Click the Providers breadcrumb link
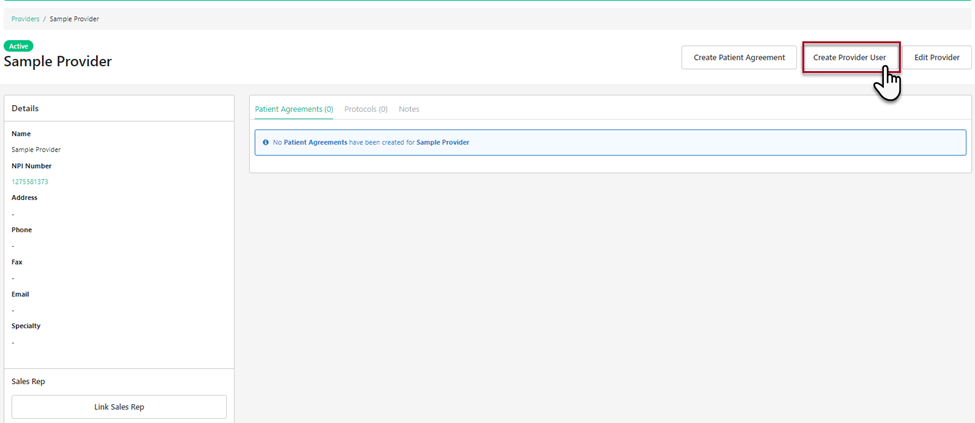This screenshot has width=975, height=423. 25,19
